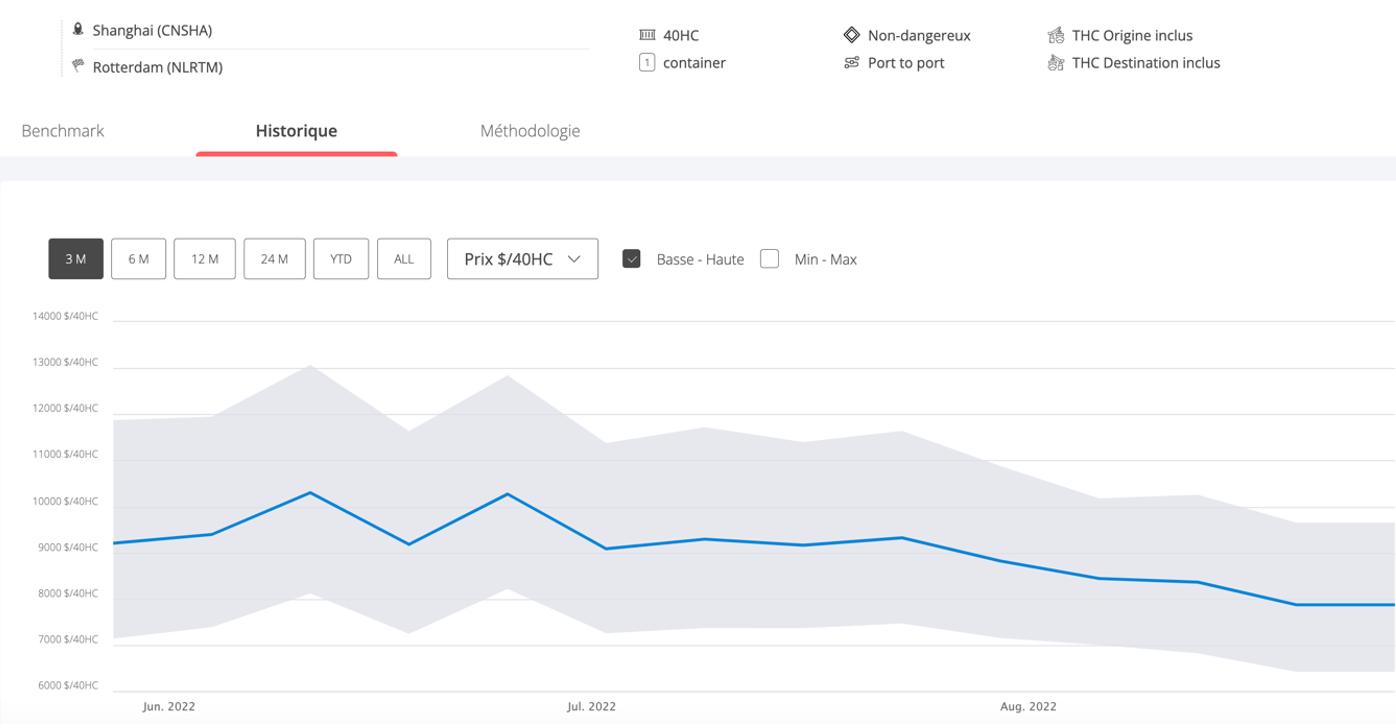Click the Rotterdam (NLRTM) destination field
Viewport: 1396px width, 728px height.
(x=158, y=67)
